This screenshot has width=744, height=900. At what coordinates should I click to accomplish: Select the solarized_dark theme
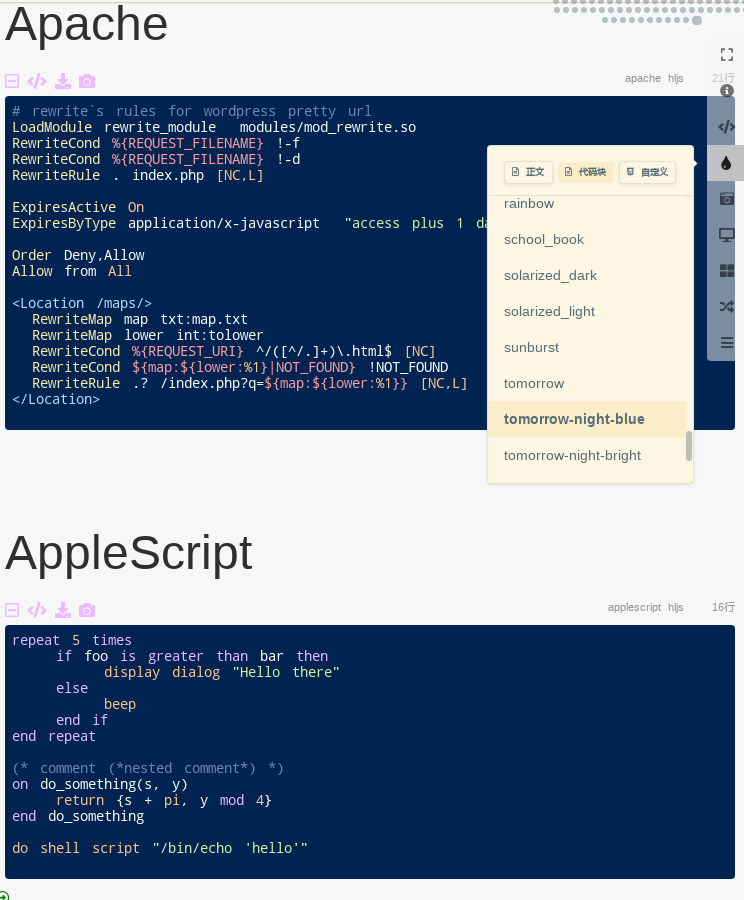[587, 276]
